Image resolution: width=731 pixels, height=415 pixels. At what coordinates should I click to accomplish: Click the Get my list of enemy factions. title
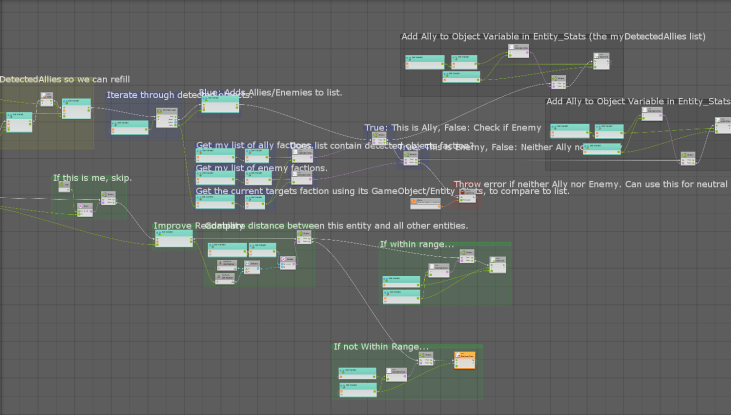tap(262, 168)
